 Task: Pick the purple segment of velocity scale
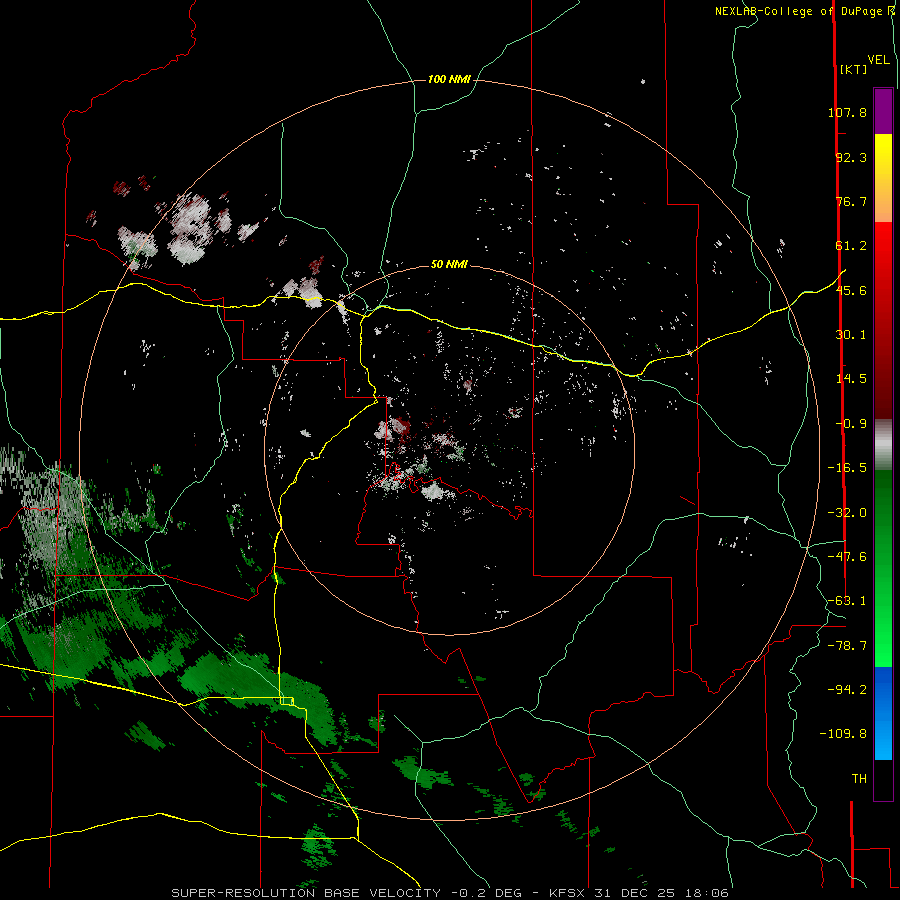pyautogui.click(x=883, y=112)
